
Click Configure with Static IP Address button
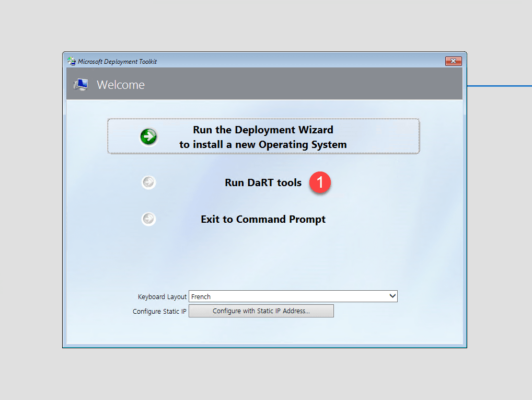coord(261,311)
